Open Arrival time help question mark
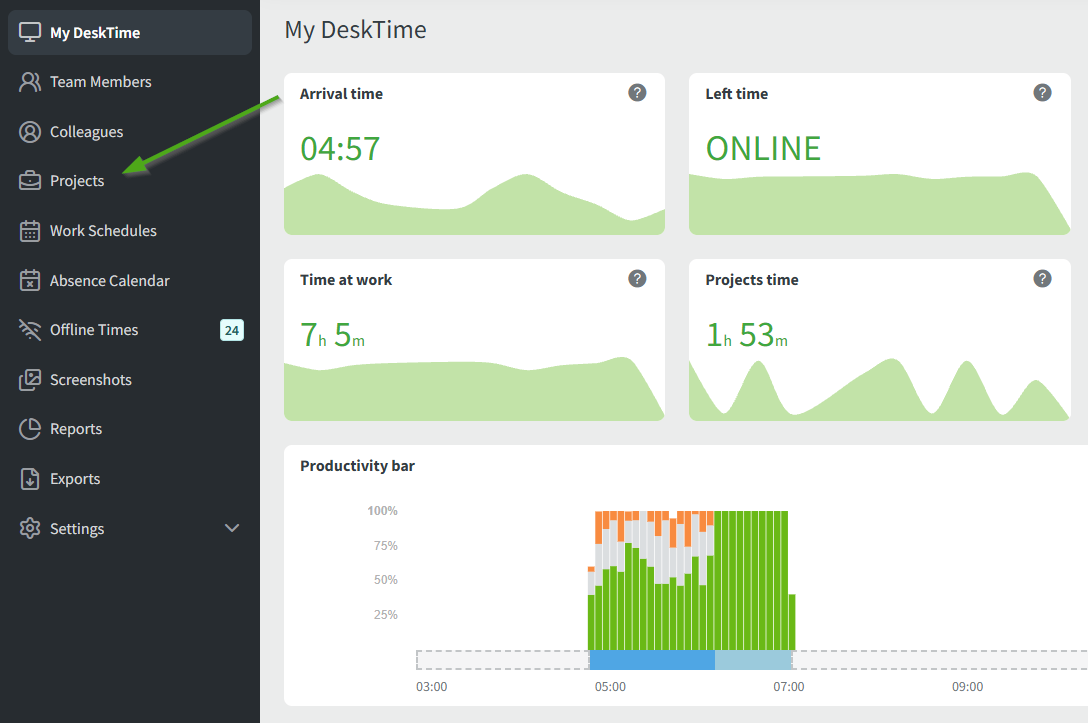The height and width of the screenshot is (723, 1088). click(x=637, y=93)
